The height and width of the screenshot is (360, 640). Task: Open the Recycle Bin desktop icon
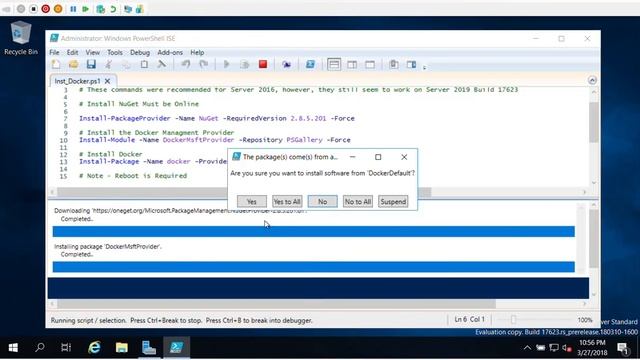tap(20, 38)
